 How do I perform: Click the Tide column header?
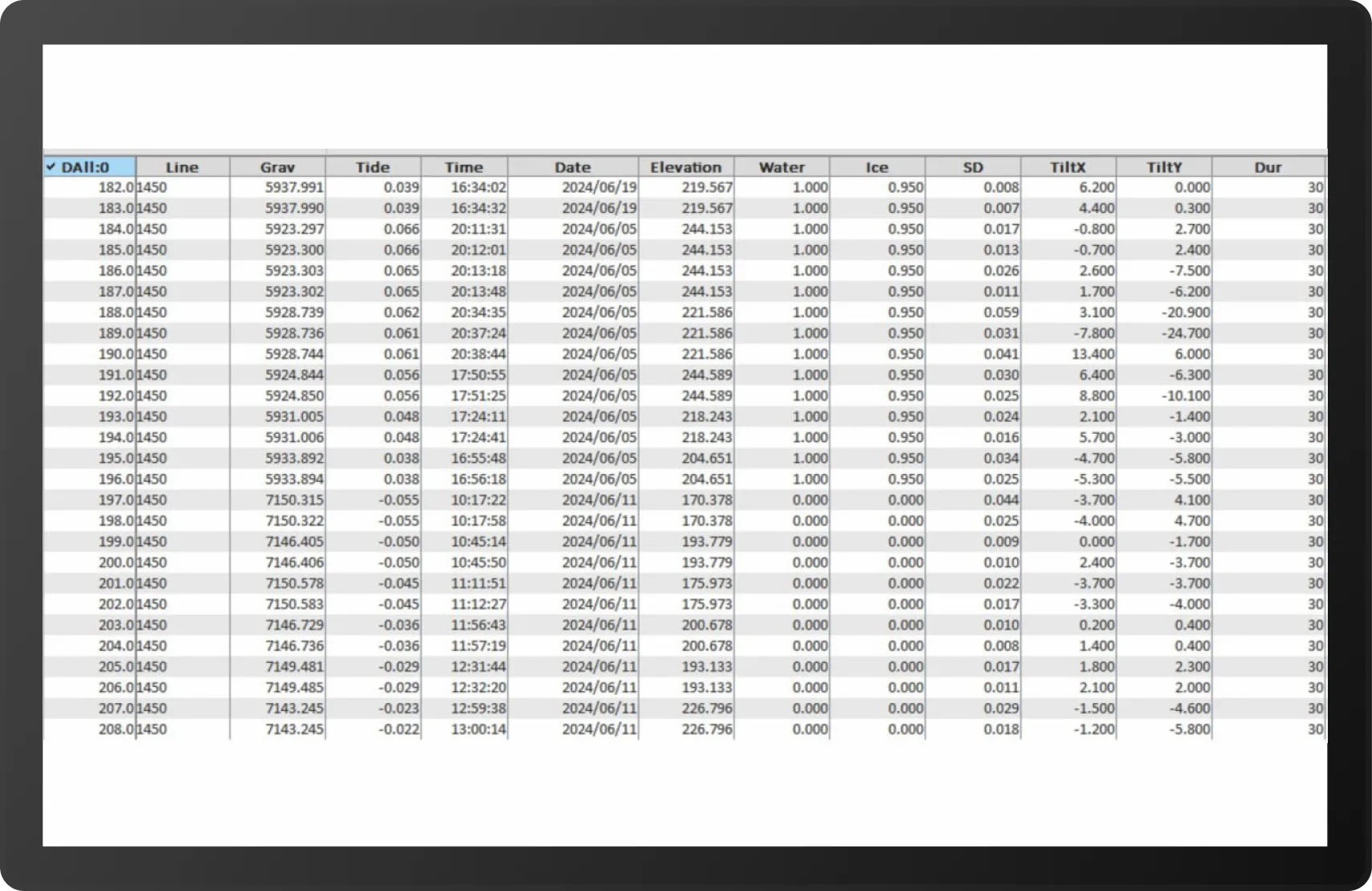coord(373,167)
